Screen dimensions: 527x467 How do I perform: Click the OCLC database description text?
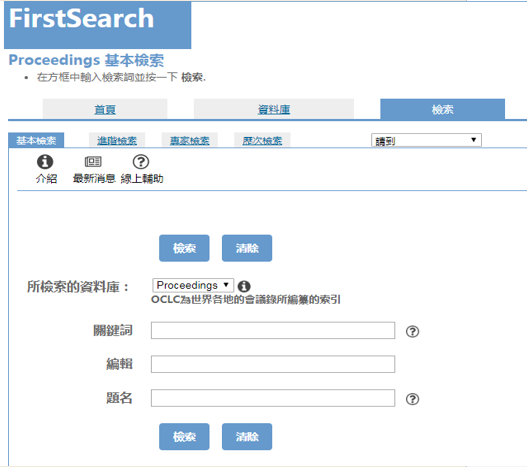point(246,299)
